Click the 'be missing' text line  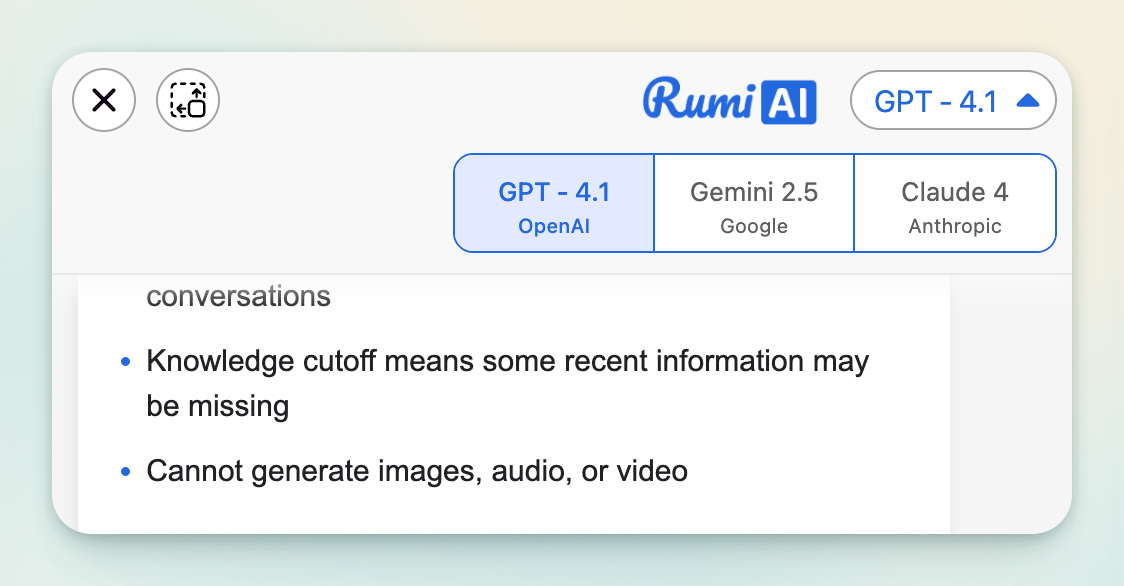(218, 406)
